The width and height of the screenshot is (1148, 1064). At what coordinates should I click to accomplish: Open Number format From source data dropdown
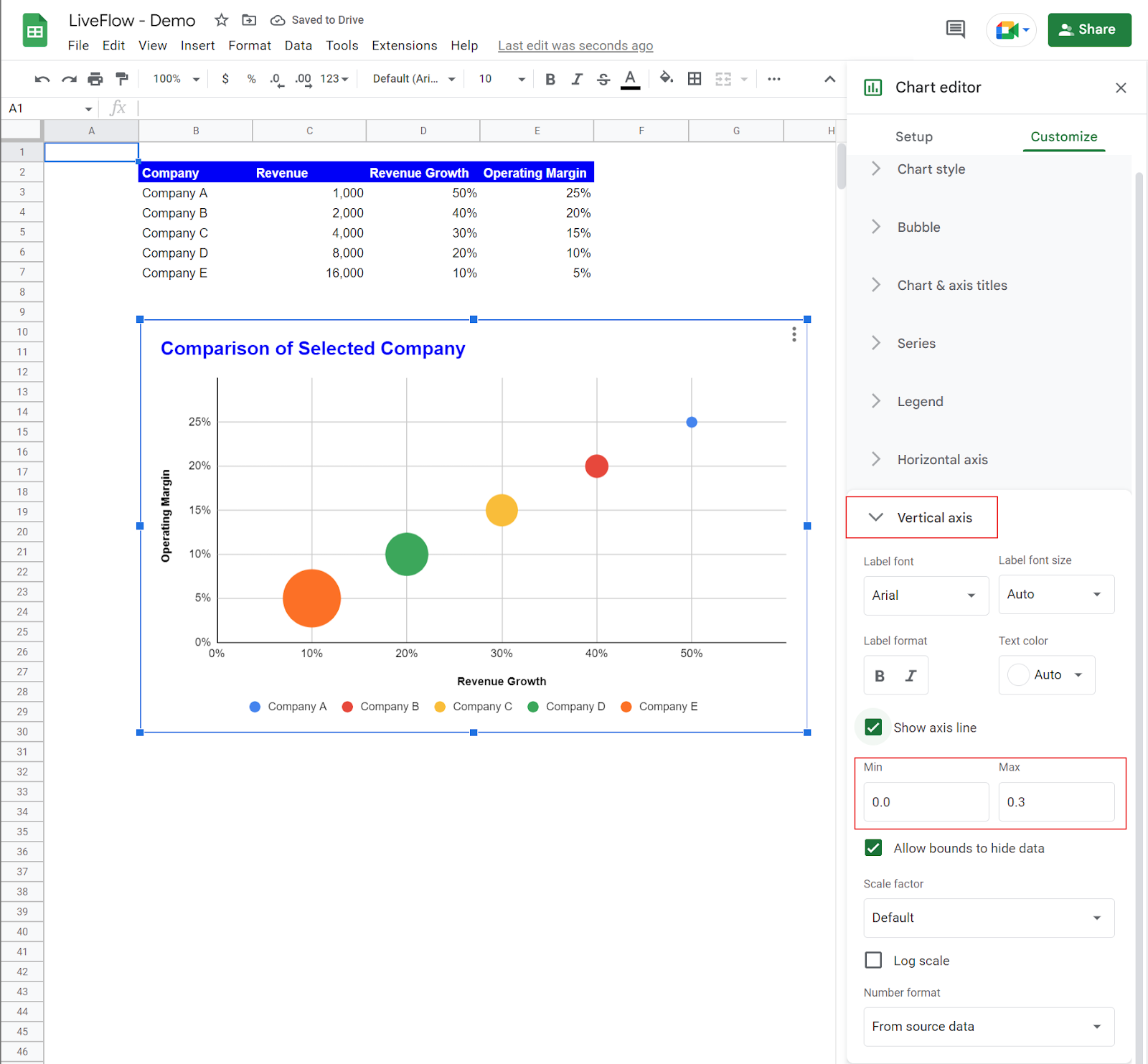point(989,1027)
